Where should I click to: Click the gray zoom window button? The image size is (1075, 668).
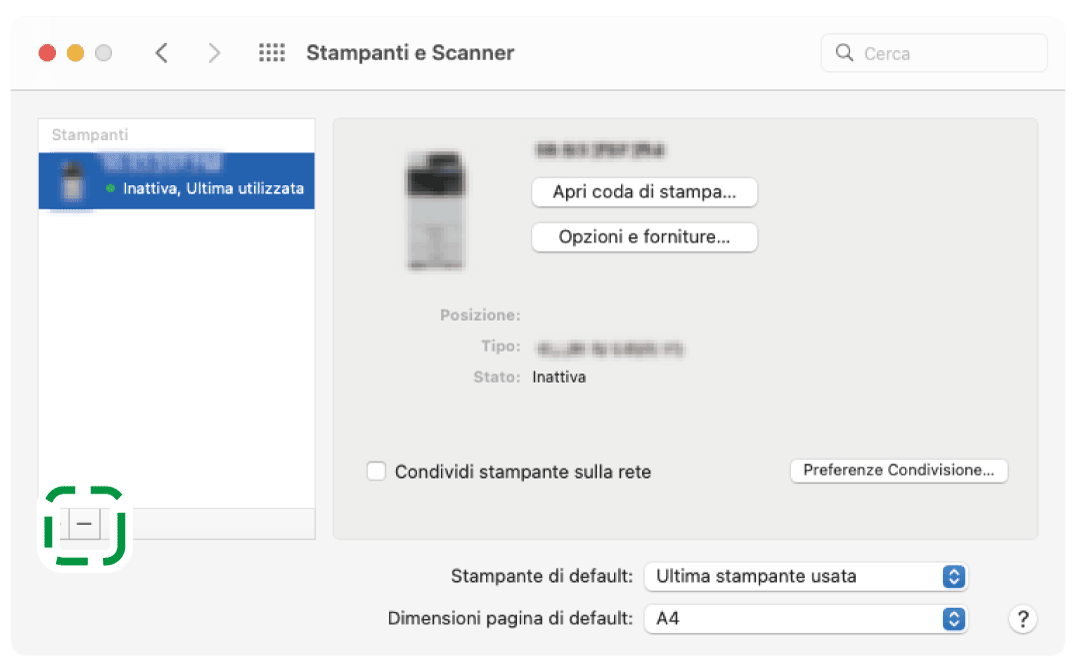pos(103,53)
